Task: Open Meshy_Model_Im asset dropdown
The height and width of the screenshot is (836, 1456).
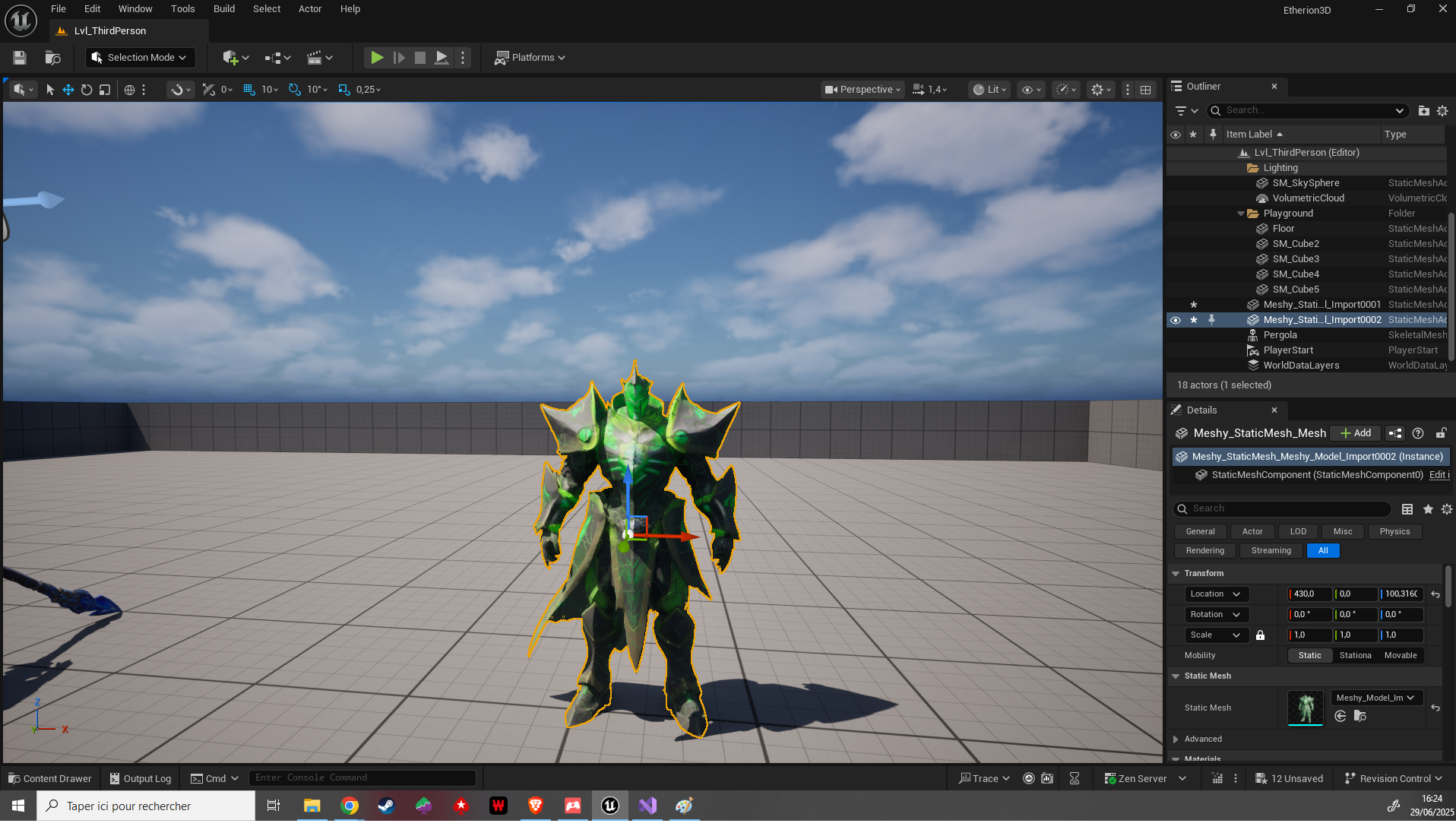Action: click(1375, 698)
